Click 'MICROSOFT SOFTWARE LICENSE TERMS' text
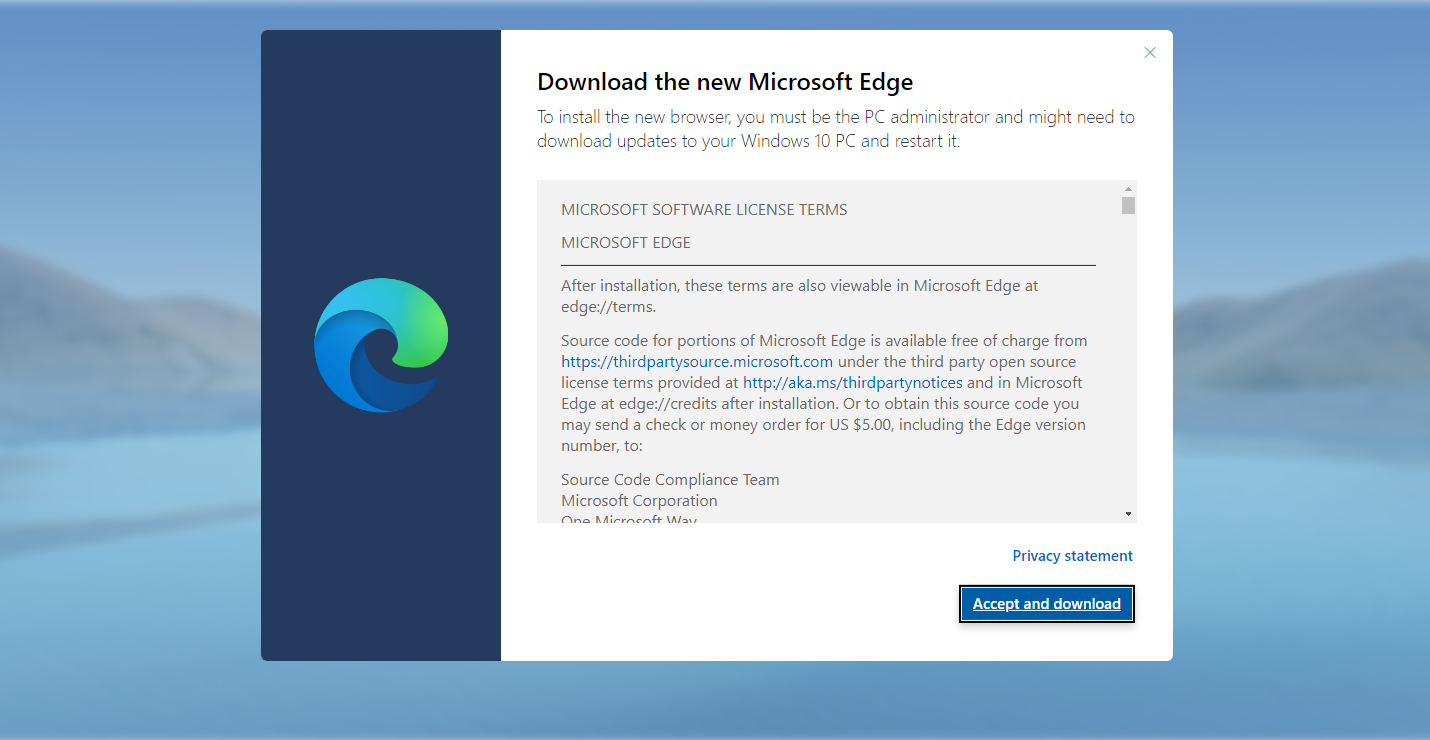 [x=704, y=210]
